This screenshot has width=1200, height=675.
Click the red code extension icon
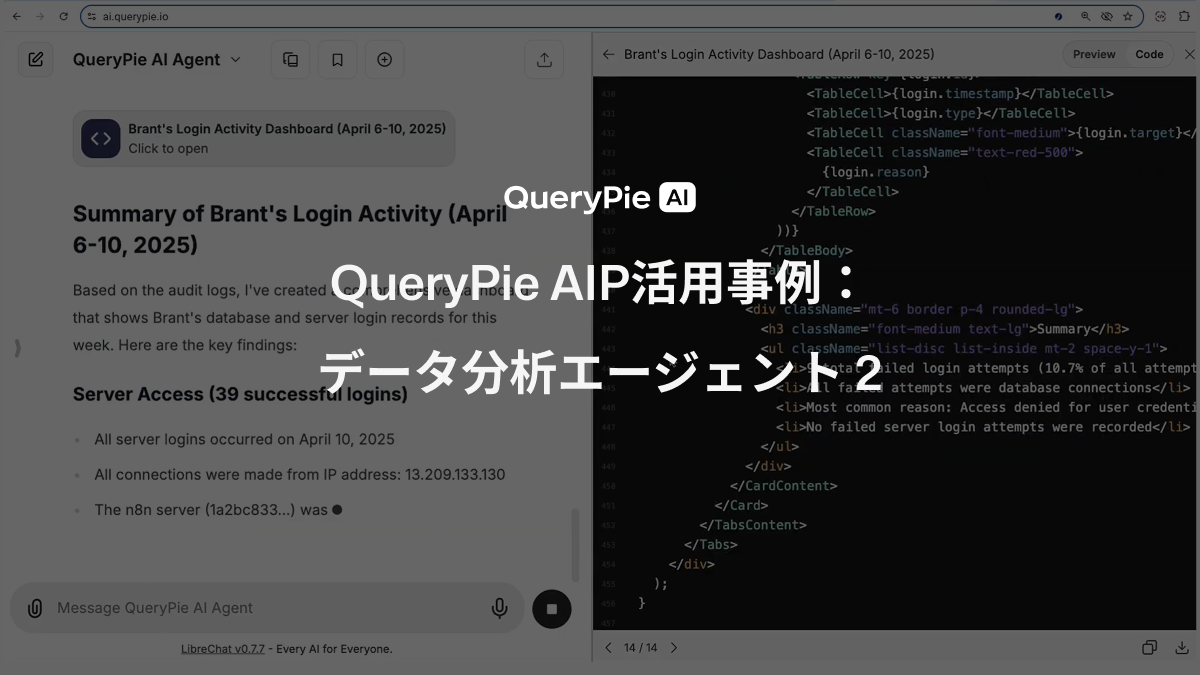(1160, 16)
